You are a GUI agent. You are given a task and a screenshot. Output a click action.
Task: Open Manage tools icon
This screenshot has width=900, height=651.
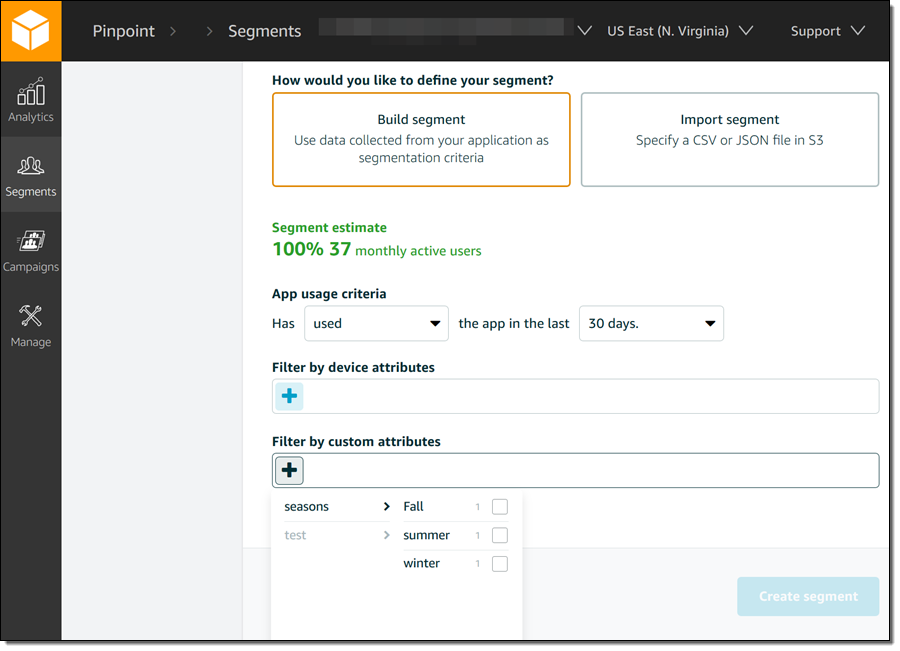(31, 318)
